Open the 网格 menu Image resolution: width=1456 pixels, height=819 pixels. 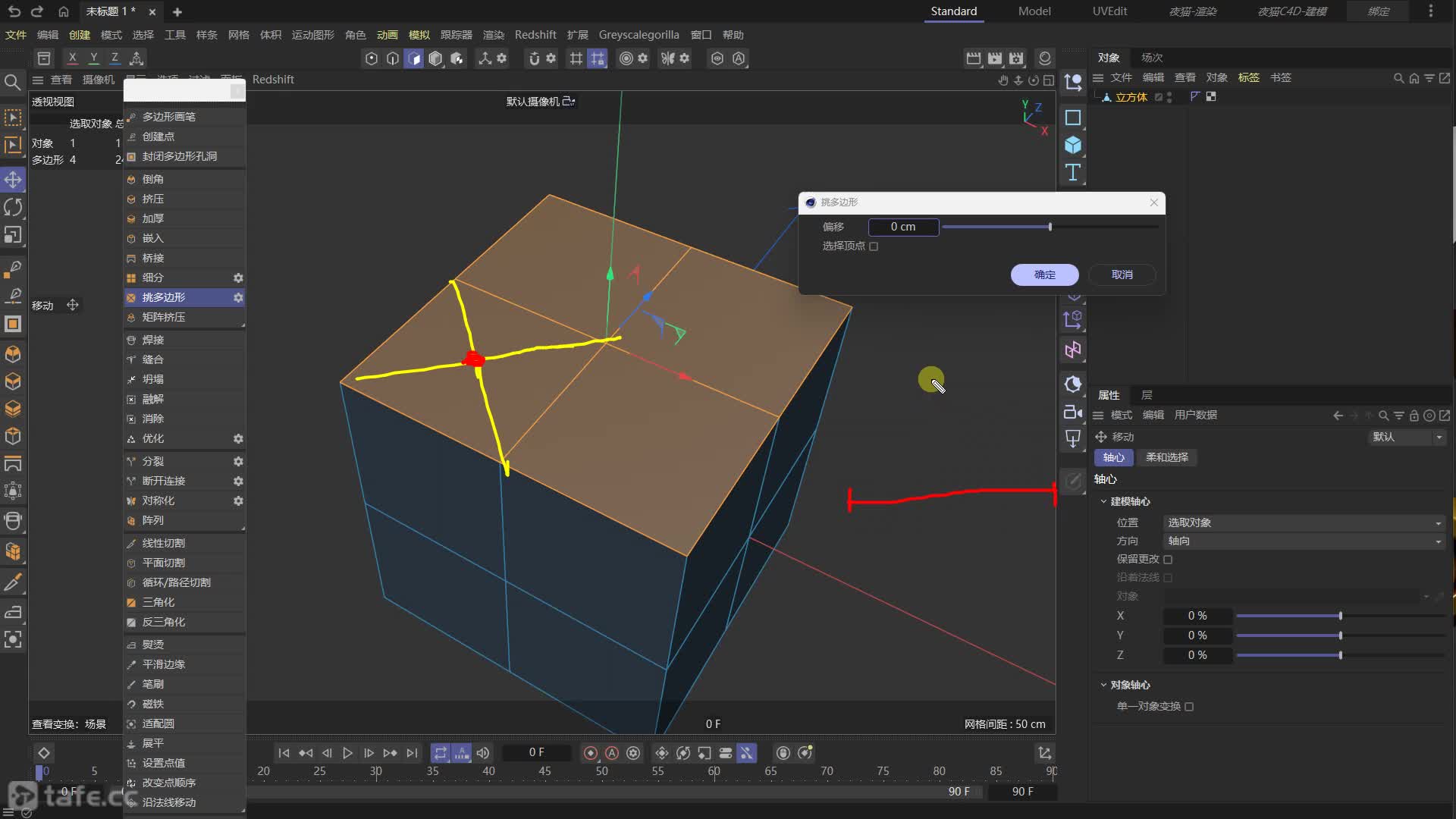[x=239, y=35]
